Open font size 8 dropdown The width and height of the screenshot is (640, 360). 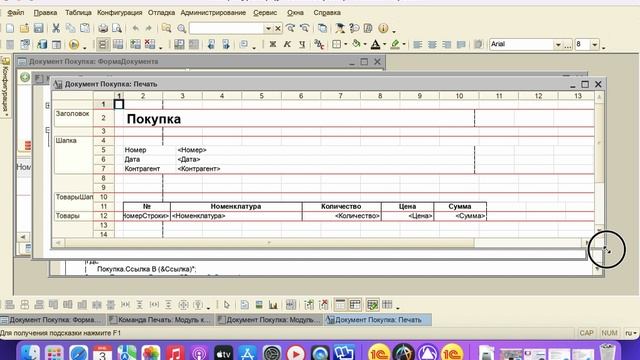click(x=595, y=44)
